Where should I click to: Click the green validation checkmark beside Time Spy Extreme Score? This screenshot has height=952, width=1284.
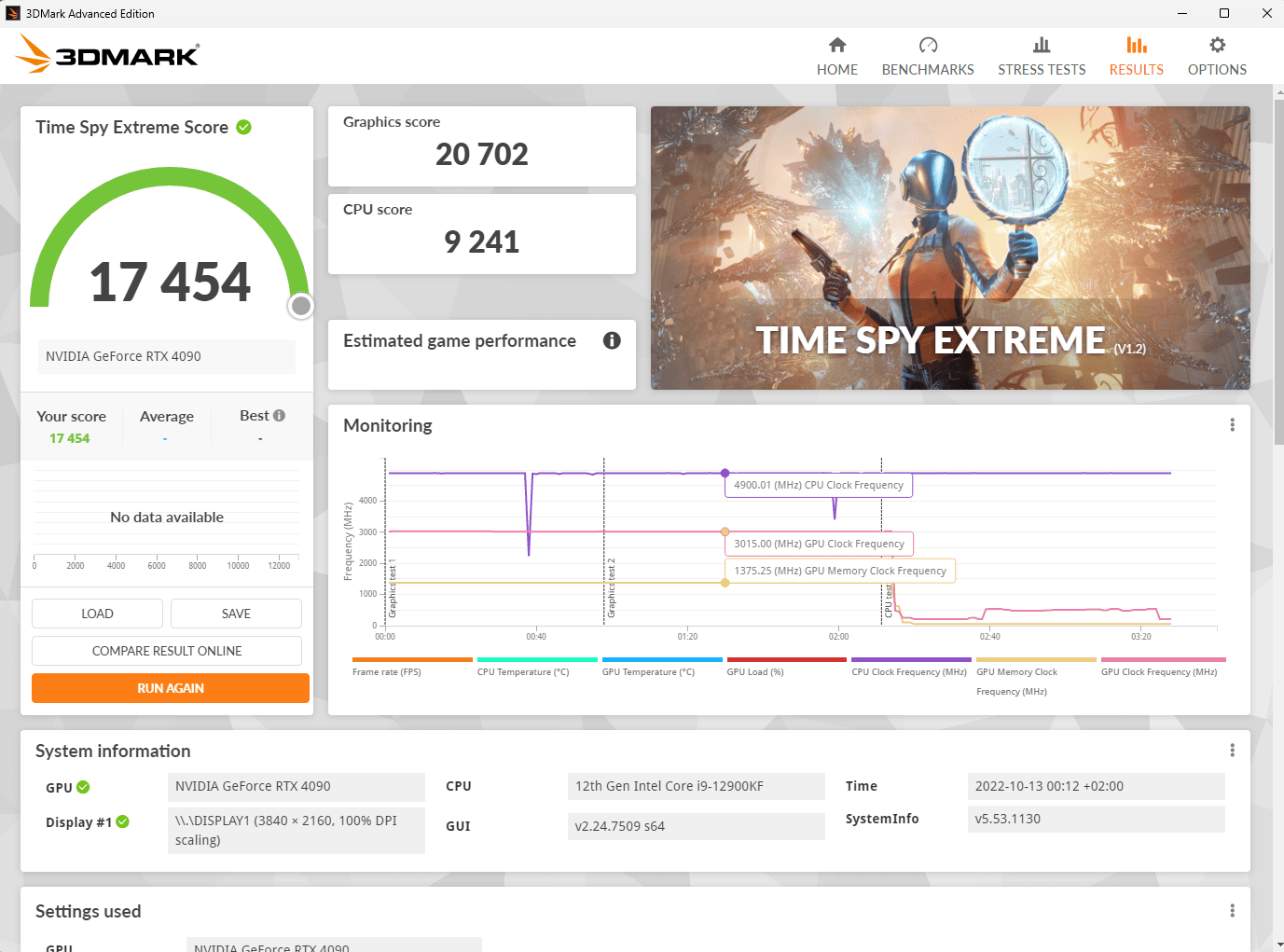244,127
